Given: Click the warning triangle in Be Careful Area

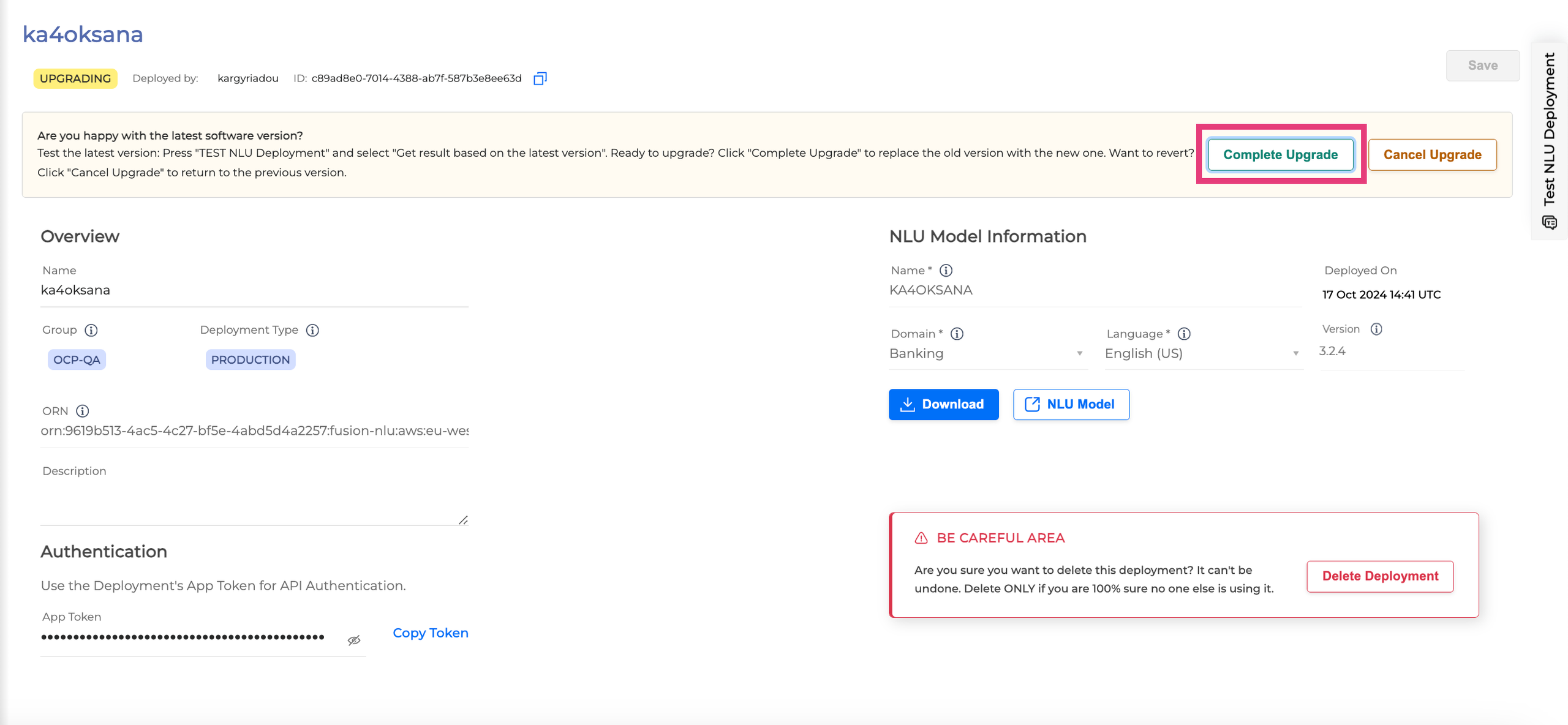Looking at the screenshot, I should click(x=921, y=538).
